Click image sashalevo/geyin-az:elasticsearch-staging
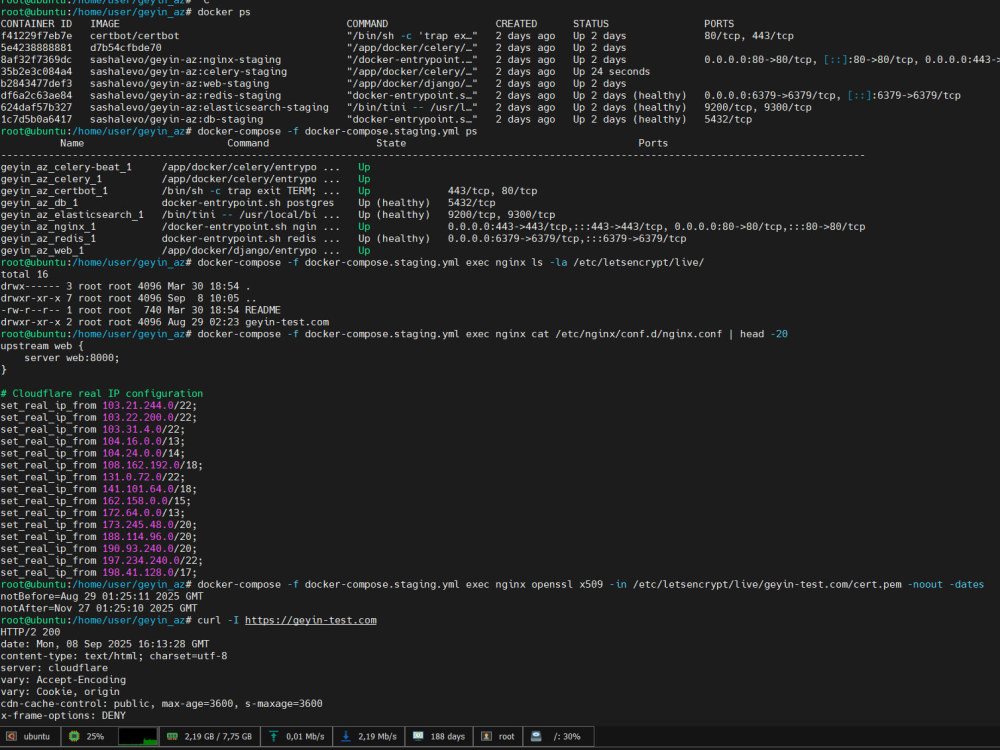Image resolution: width=1000 pixels, height=750 pixels. pyautogui.click(x=209, y=107)
